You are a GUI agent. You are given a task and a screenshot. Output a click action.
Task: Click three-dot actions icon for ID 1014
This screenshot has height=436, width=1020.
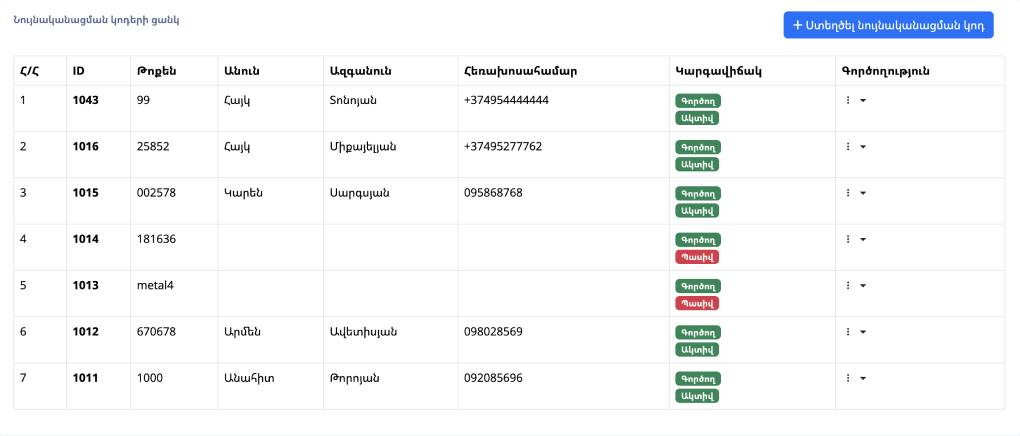[x=848, y=239]
